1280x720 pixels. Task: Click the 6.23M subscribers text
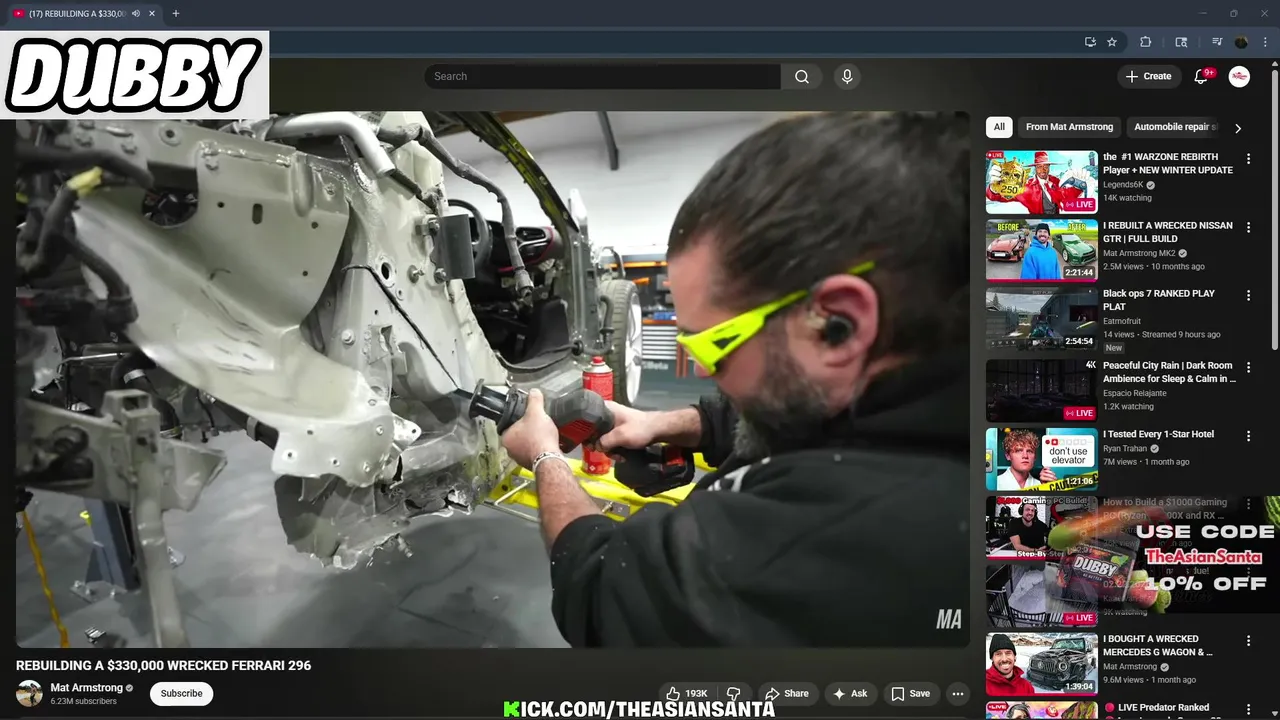84,702
